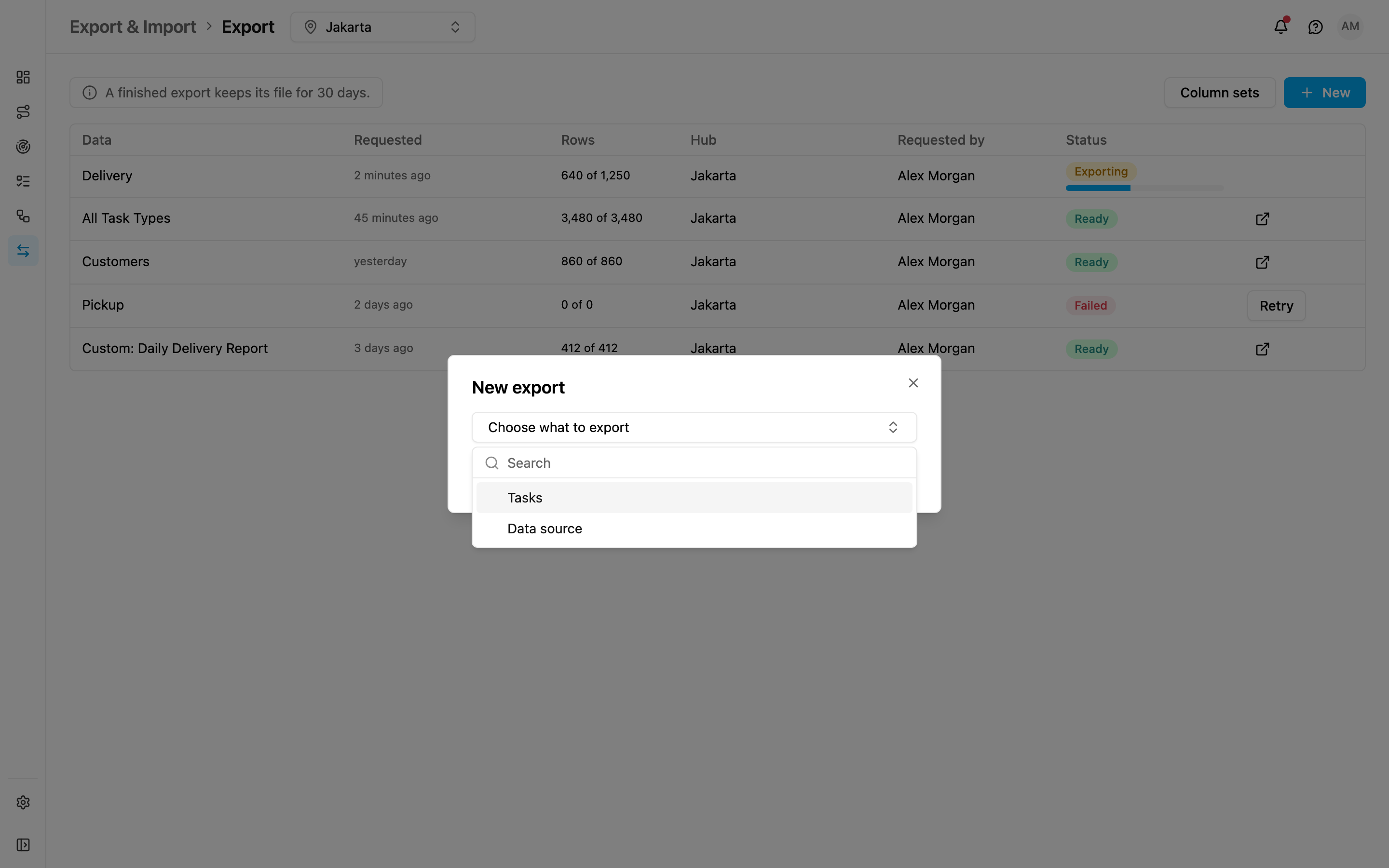Screen dimensions: 1389x868
Task: Open the AM user avatar
Action: click(1350, 27)
